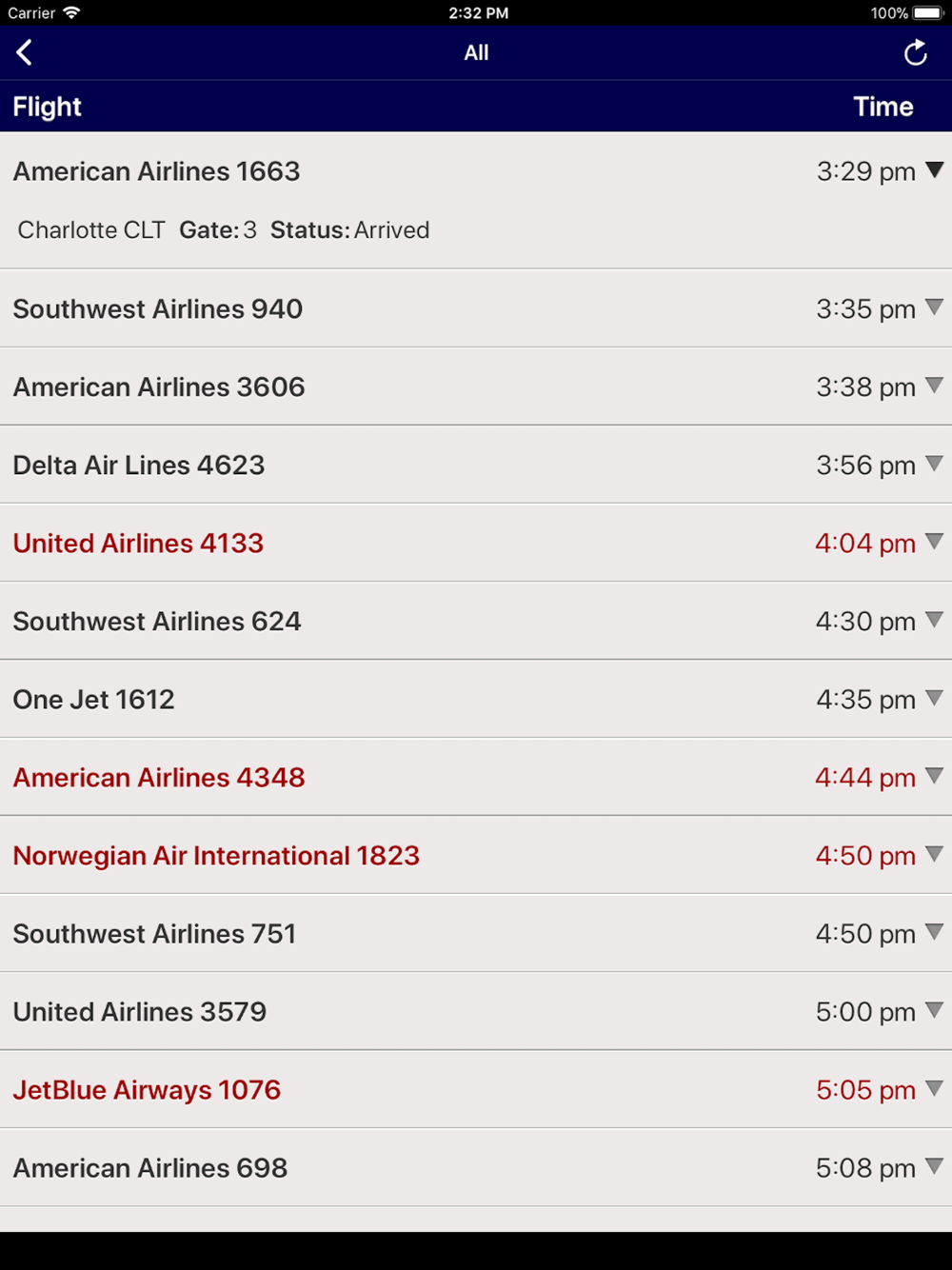Expand American Airlines 4348 arrow

point(934,776)
